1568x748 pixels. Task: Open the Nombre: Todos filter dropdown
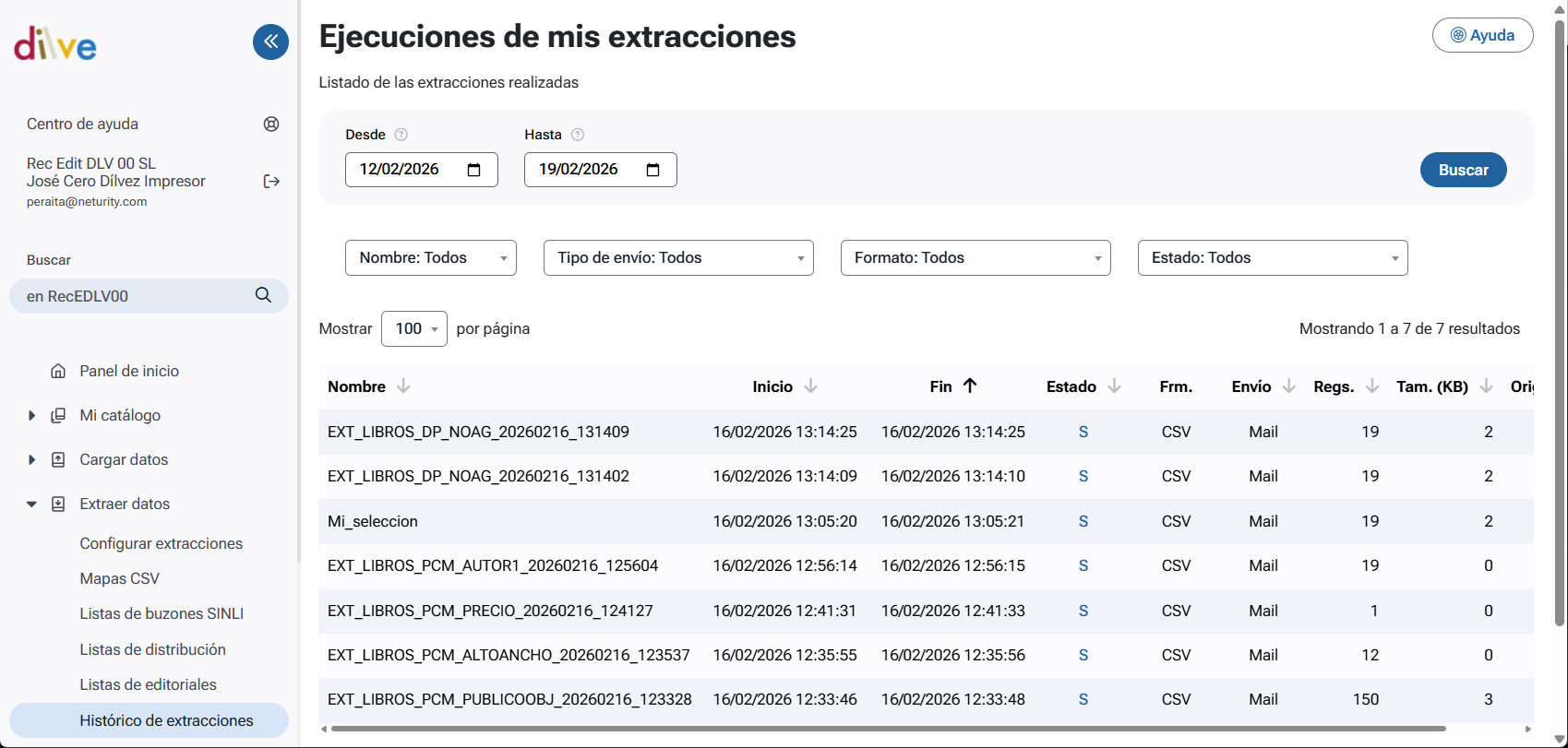point(430,258)
